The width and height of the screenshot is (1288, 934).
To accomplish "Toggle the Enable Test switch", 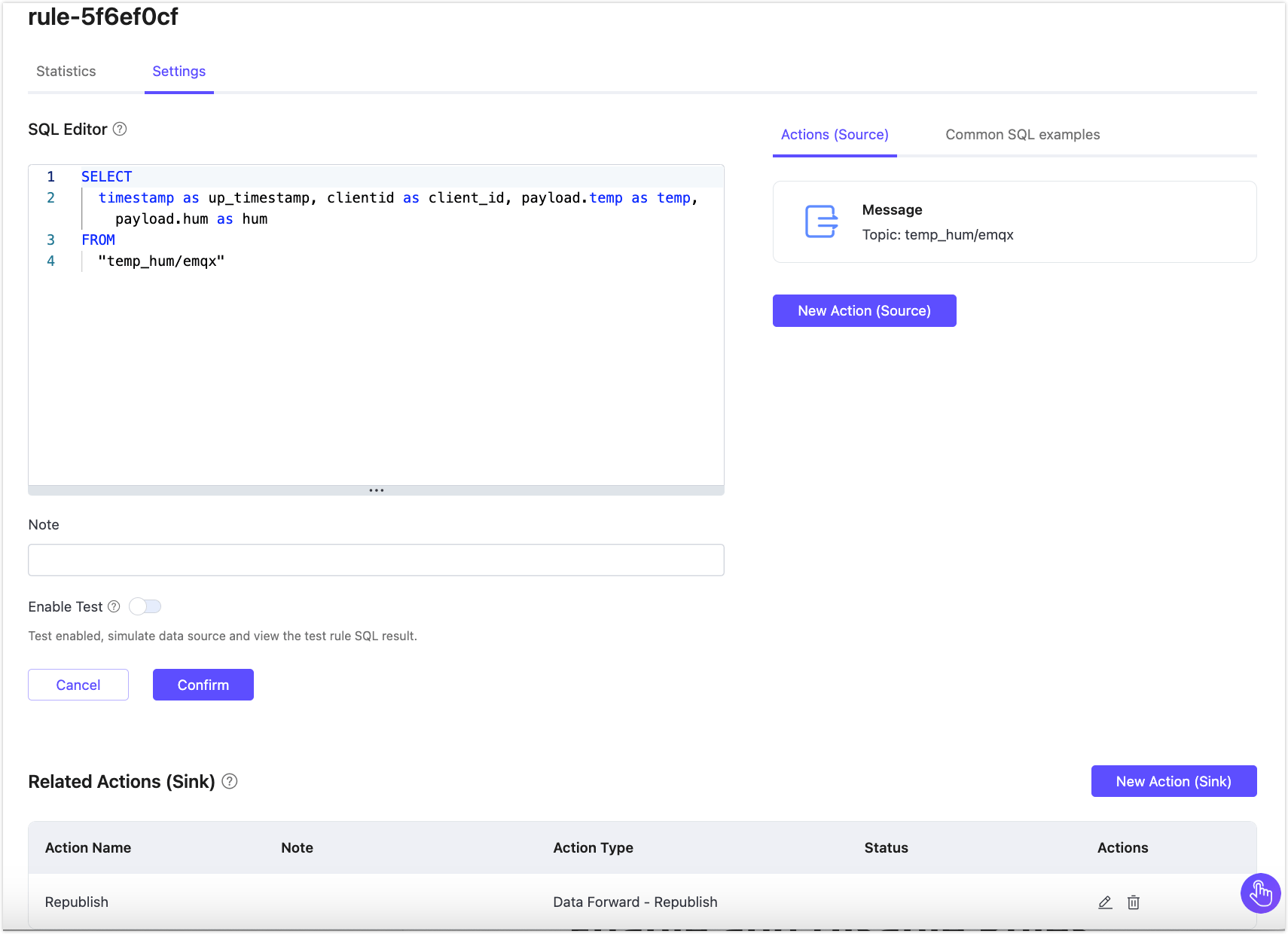I will pos(145,606).
